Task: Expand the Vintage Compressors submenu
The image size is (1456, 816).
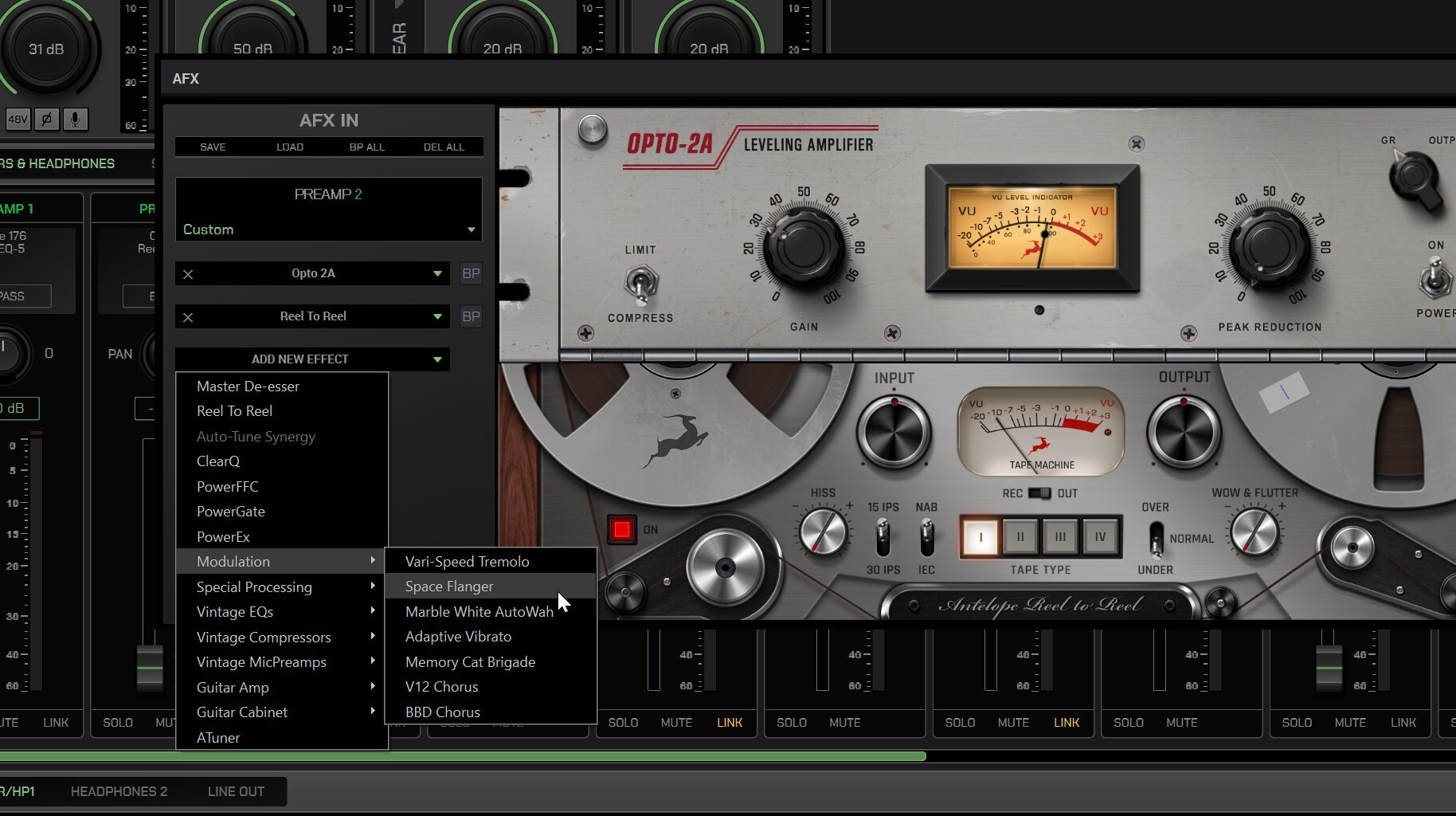Action: coord(282,637)
